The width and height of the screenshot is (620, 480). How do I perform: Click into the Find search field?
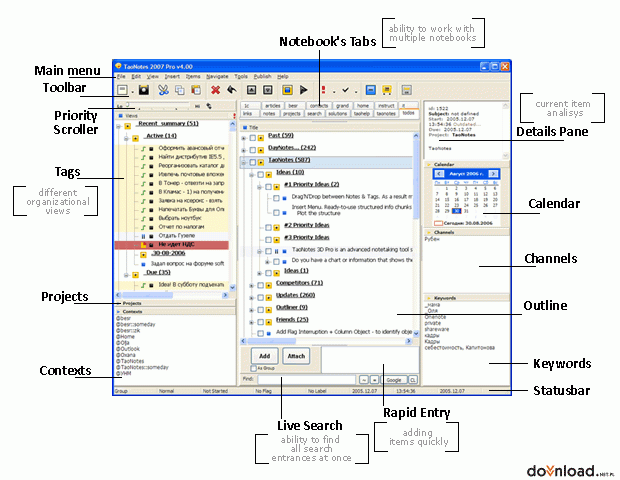pos(306,380)
